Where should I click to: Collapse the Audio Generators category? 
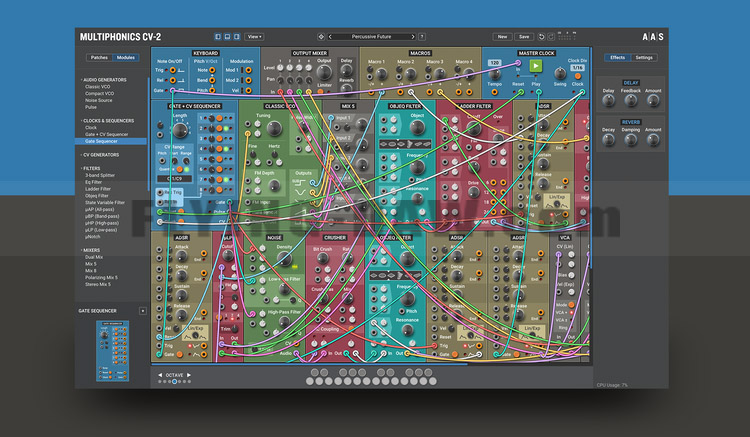tap(104, 80)
